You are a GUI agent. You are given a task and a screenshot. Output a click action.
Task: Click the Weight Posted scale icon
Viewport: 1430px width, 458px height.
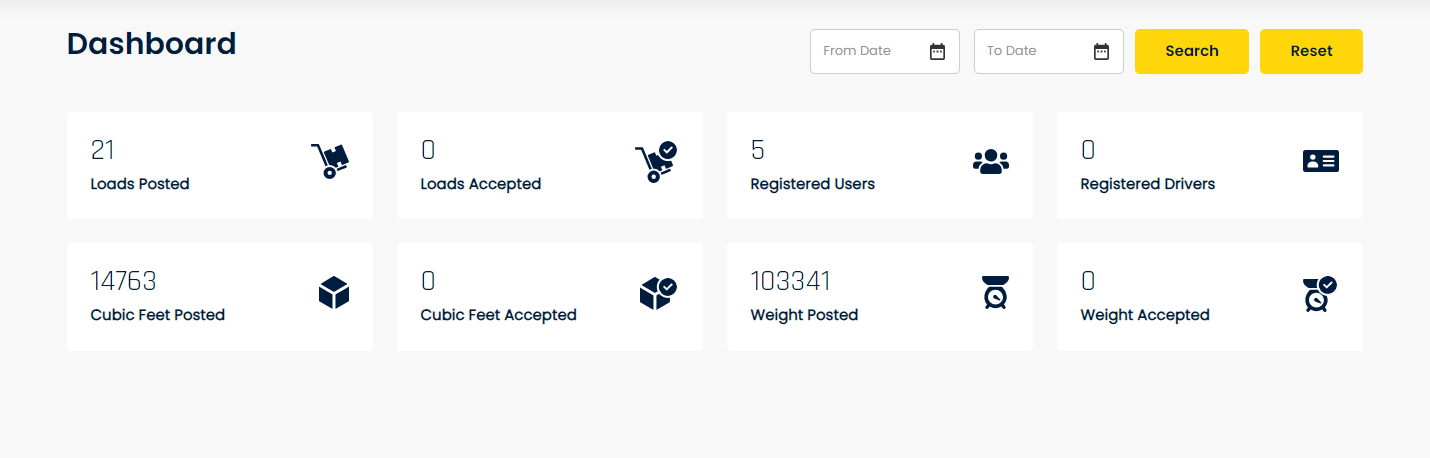[994, 292]
